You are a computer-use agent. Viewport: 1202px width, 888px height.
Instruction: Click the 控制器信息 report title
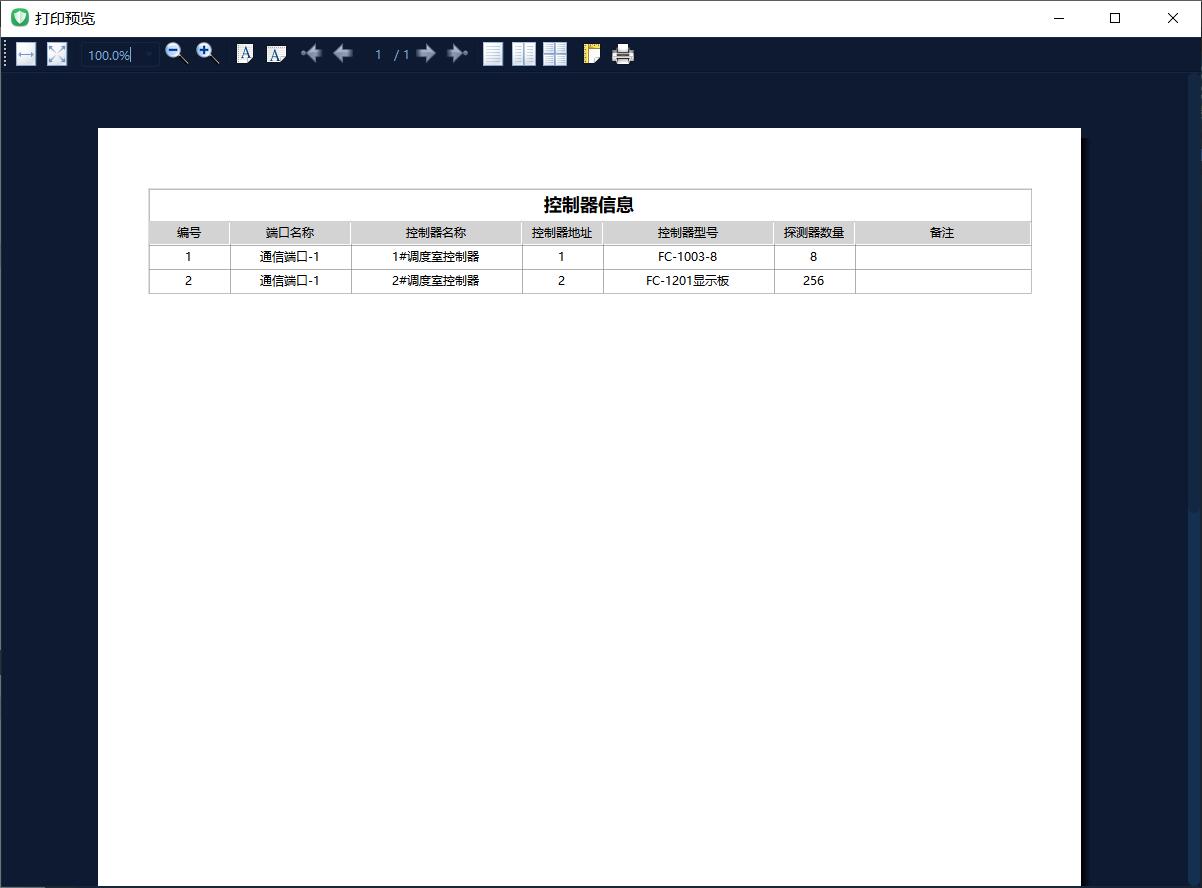click(589, 205)
